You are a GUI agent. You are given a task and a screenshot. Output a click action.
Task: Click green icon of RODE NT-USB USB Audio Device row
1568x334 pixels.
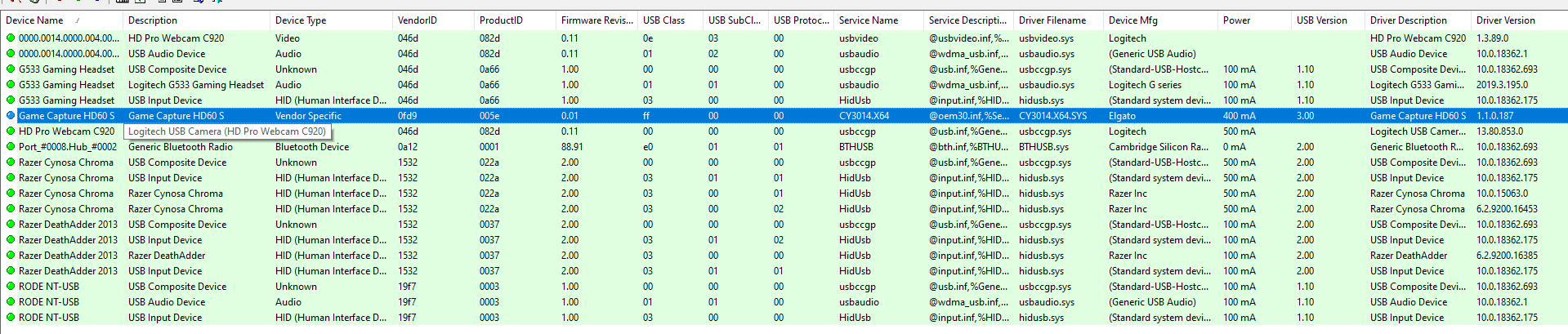tap(11, 302)
